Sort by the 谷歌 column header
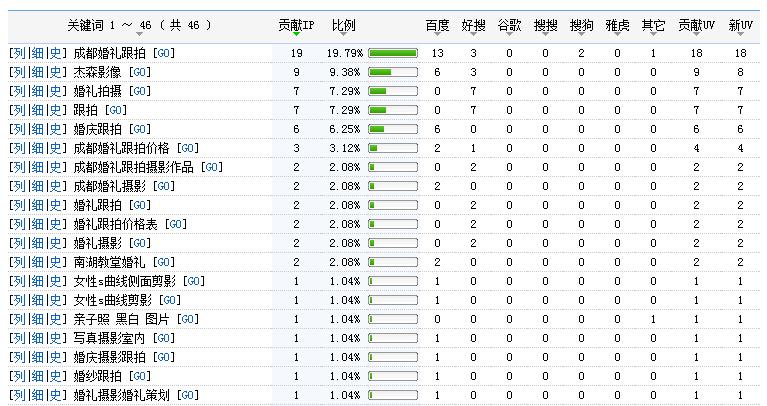The height and width of the screenshot is (406, 767). (x=509, y=24)
